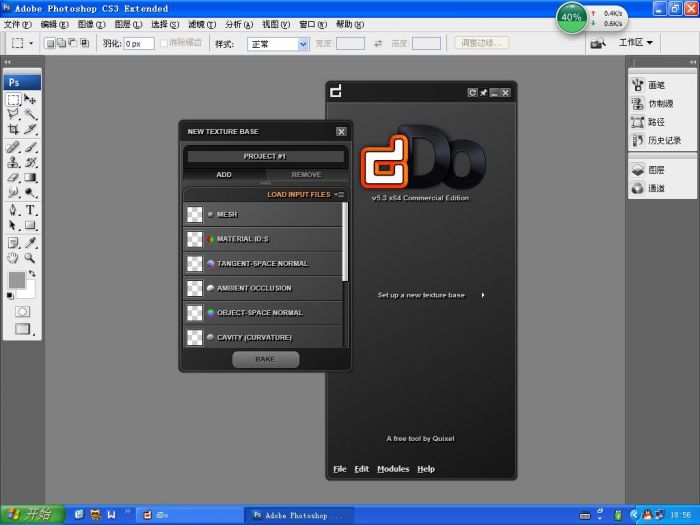Reset to default black and white colors
This screenshot has height=525, width=700.
10,296
